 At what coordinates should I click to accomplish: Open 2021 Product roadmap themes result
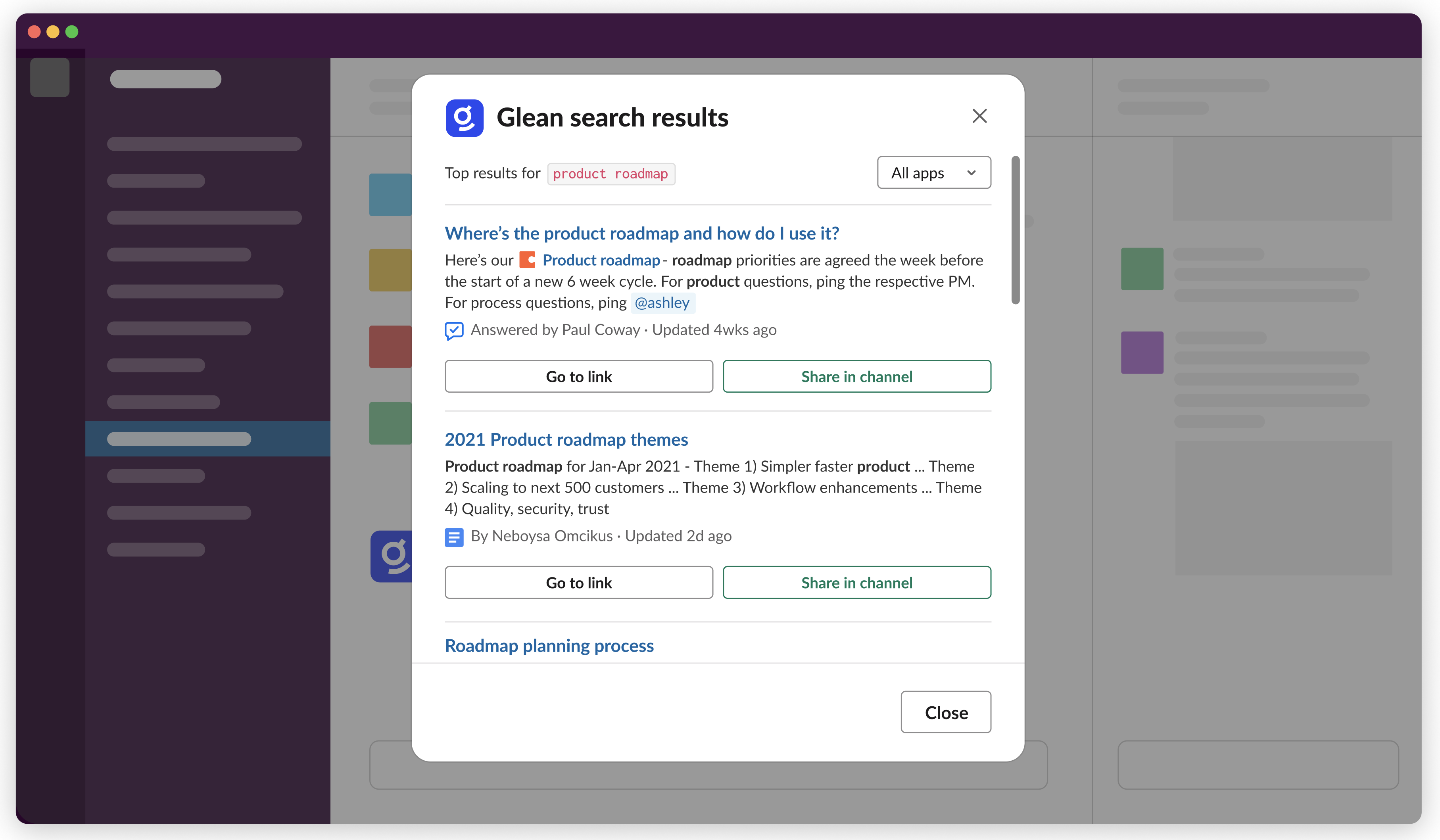coord(566,439)
